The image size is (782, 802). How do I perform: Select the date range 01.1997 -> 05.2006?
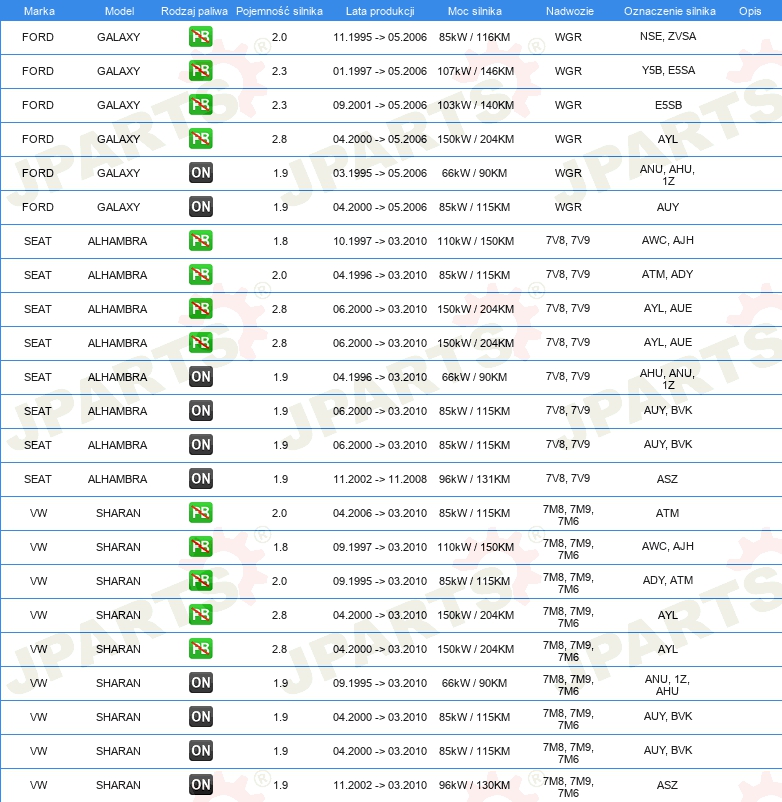(x=380, y=71)
